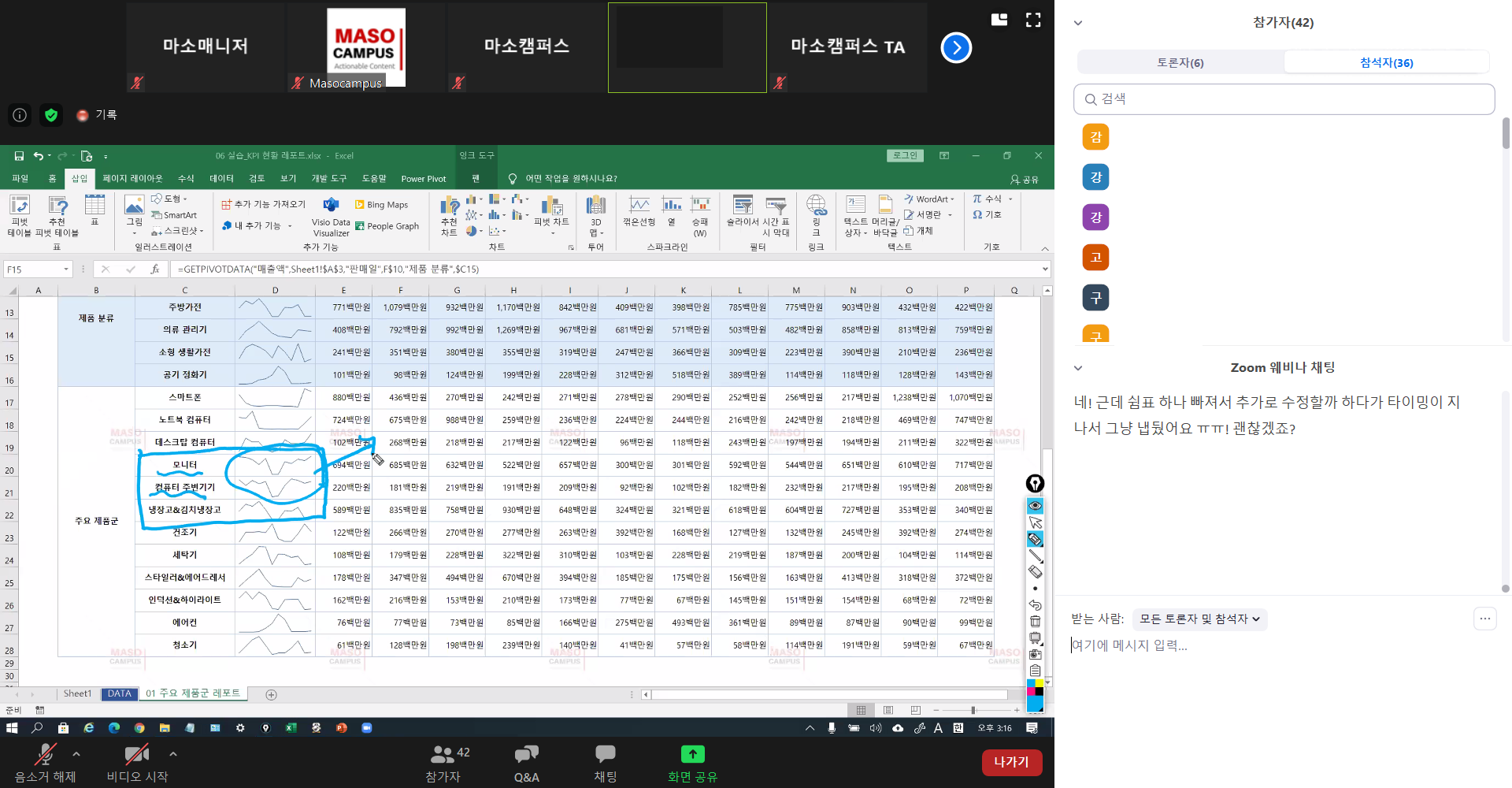The image size is (1512, 788).
Task: Open the meeting info icon
Action: [x=20, y=116]
